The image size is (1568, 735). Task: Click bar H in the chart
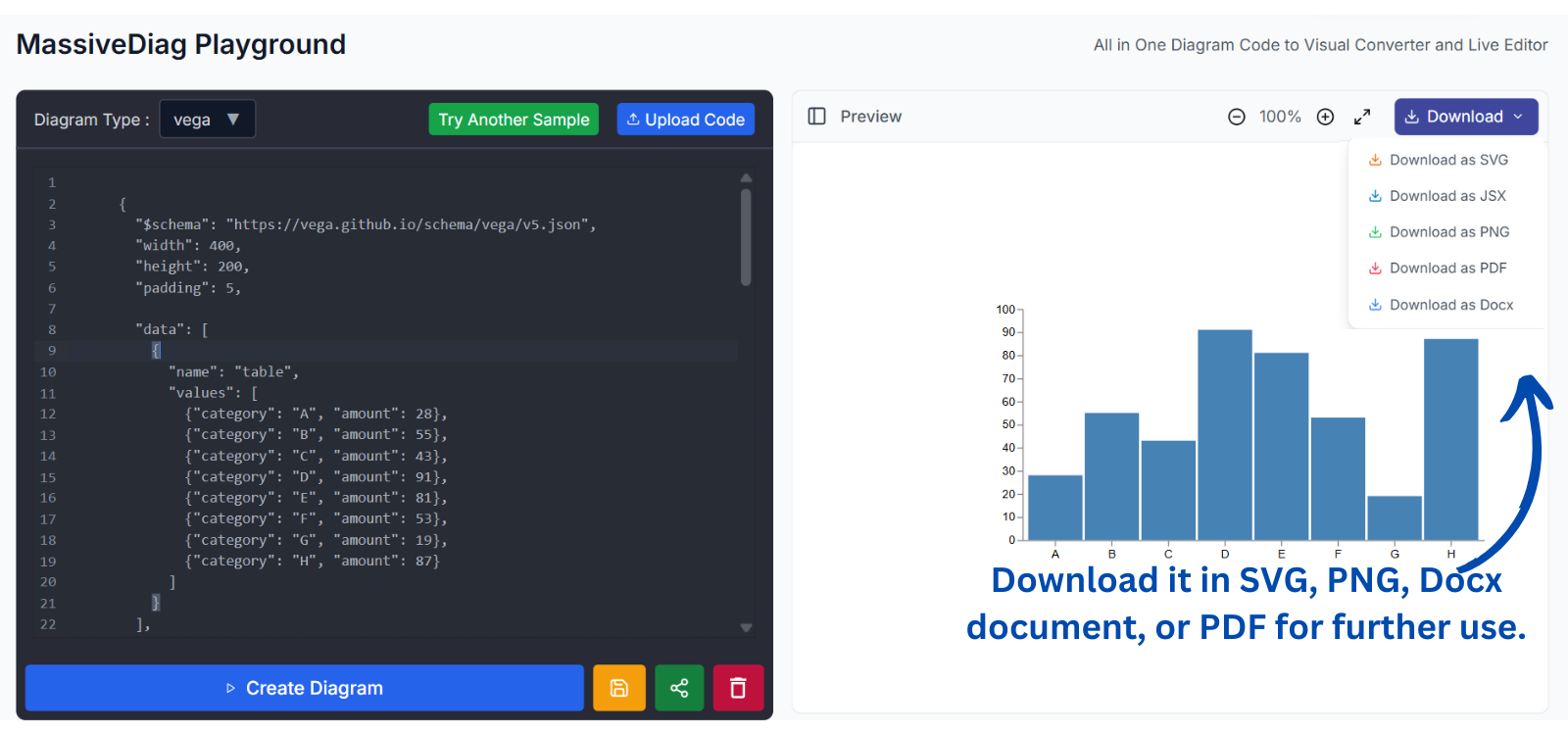[x=1451, y=439]
